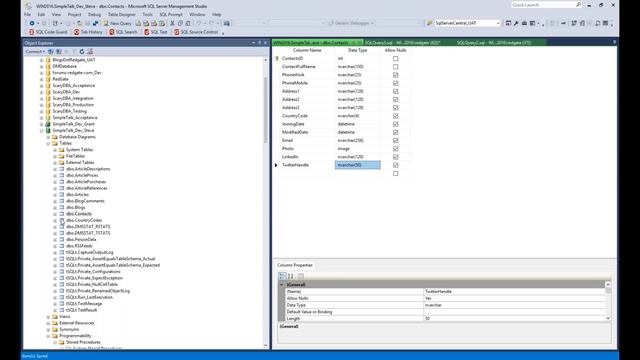
Task: Open SQL Test from toolbar
Action: 156,32
